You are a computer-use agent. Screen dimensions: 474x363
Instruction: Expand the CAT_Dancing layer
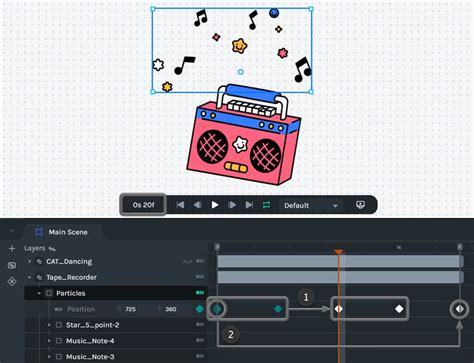pyautogui.click(x=30, y=261)
